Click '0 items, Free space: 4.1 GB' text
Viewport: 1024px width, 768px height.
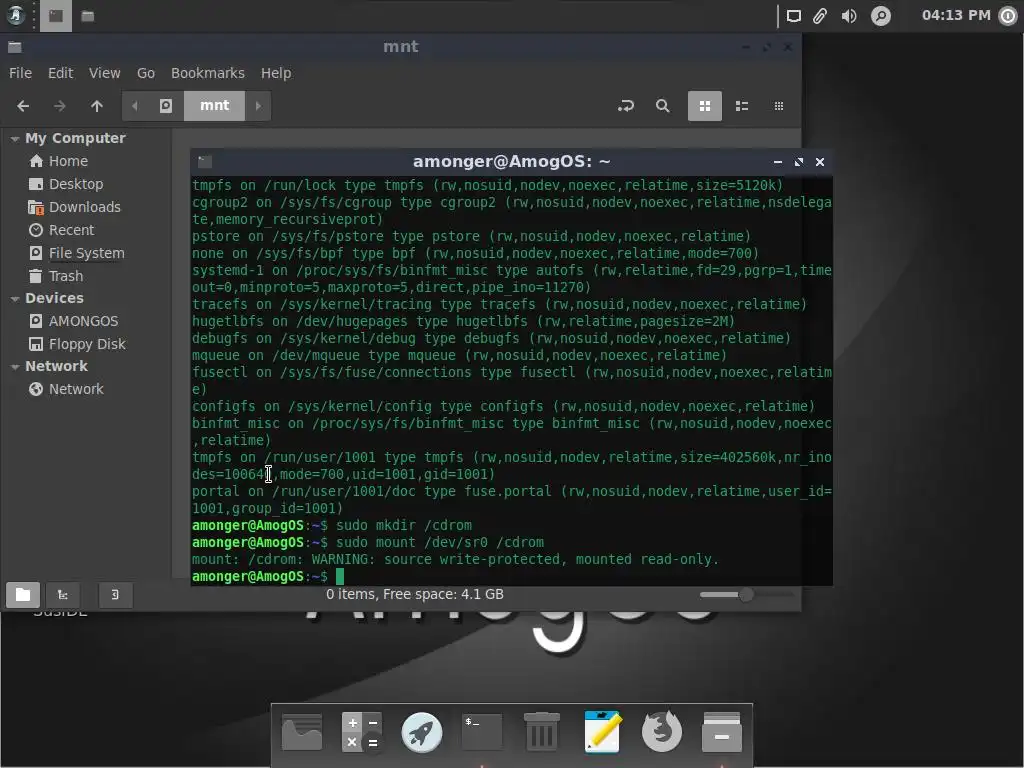415,594
